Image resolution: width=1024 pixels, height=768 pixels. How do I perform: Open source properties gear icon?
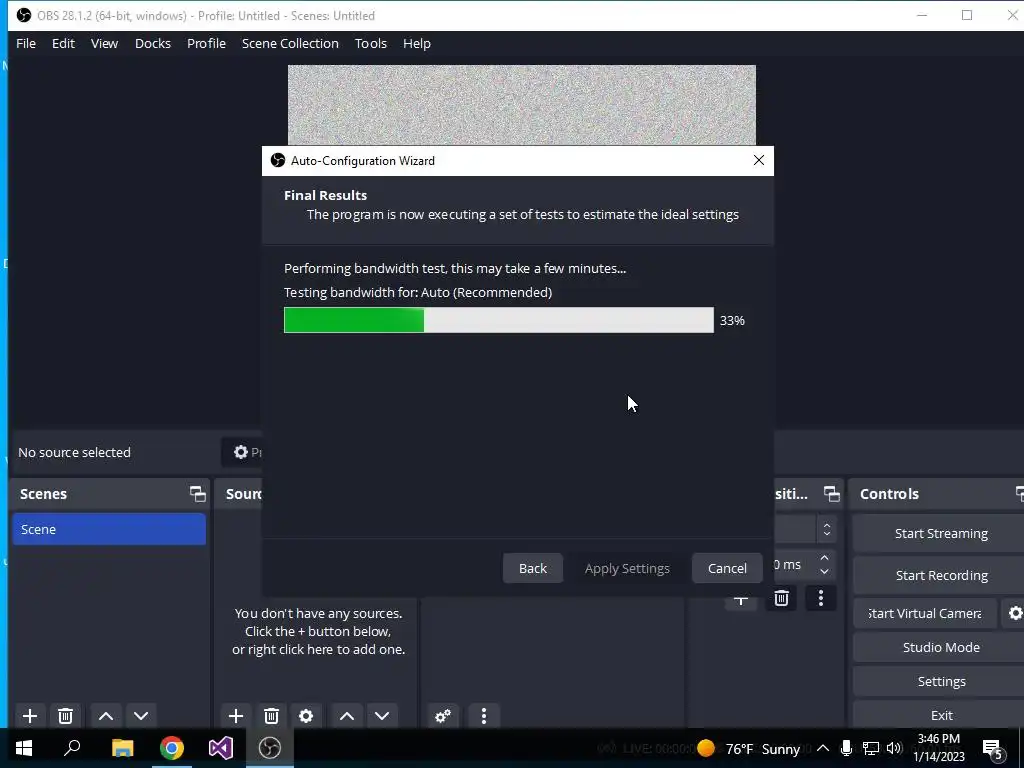point(306,716)
